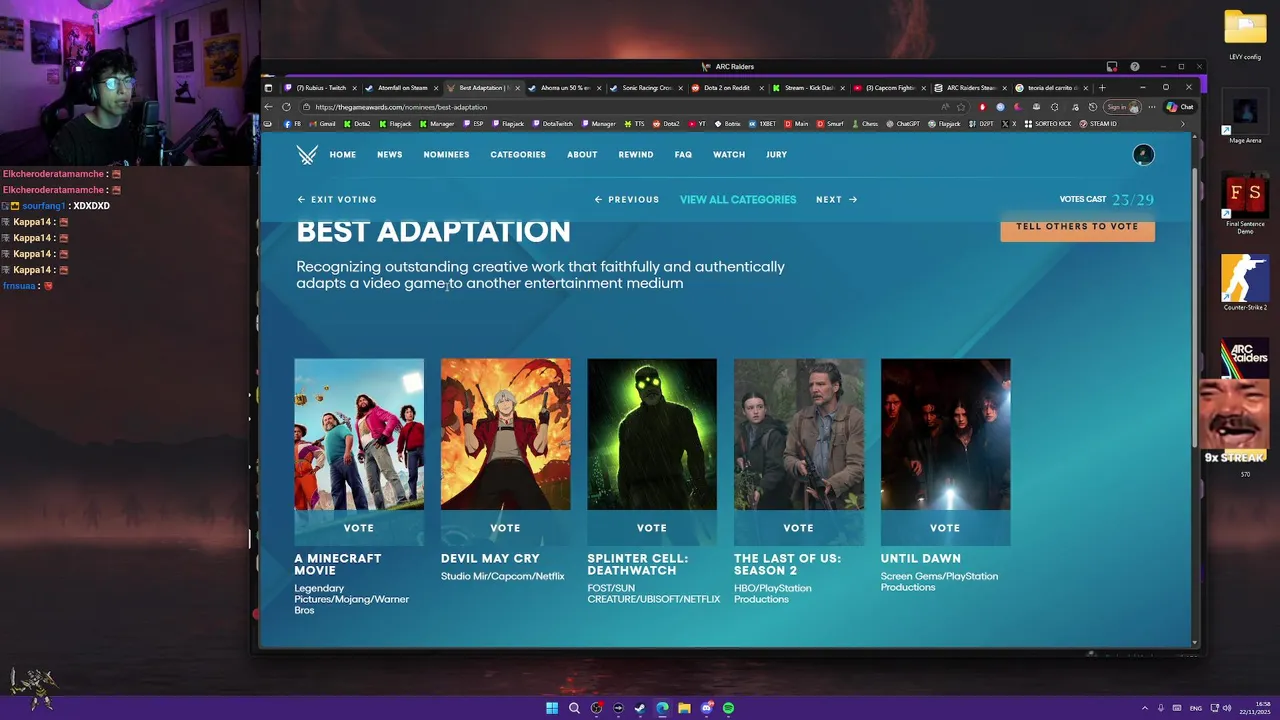
Task: Open NOMINEES in site navigation
Action: (446, 155)
